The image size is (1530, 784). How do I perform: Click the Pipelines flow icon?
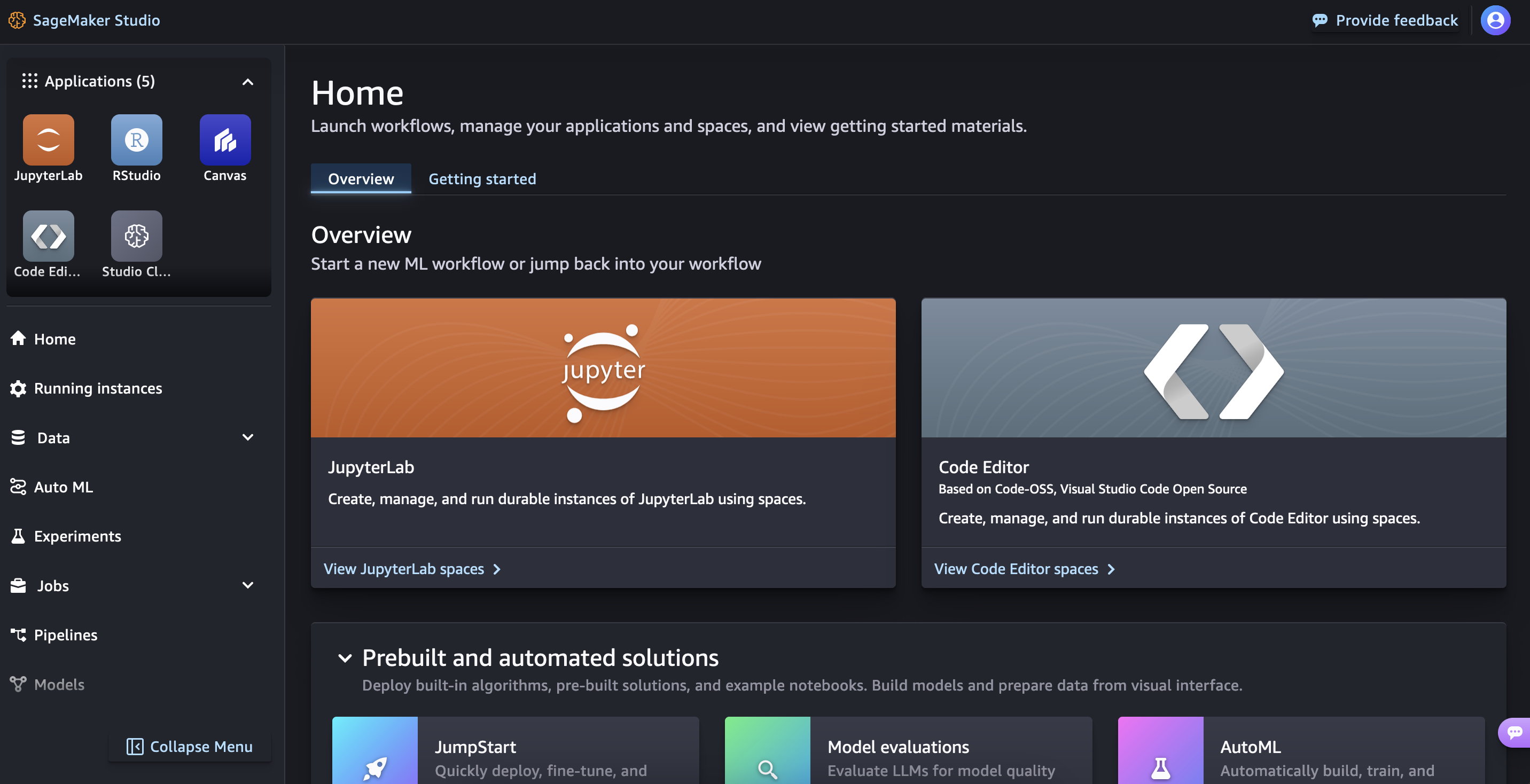18,634
